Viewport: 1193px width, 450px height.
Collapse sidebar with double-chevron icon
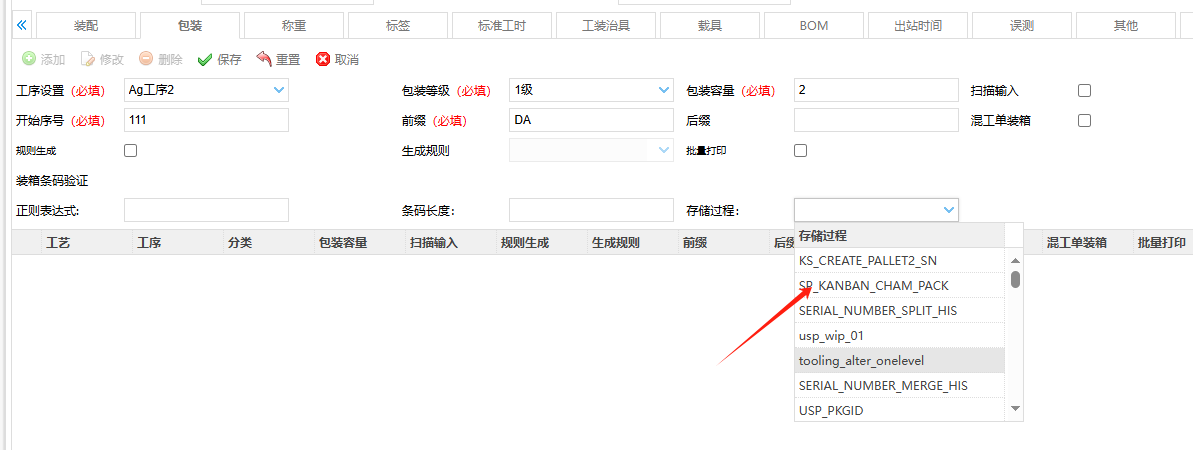coord(21,25)
